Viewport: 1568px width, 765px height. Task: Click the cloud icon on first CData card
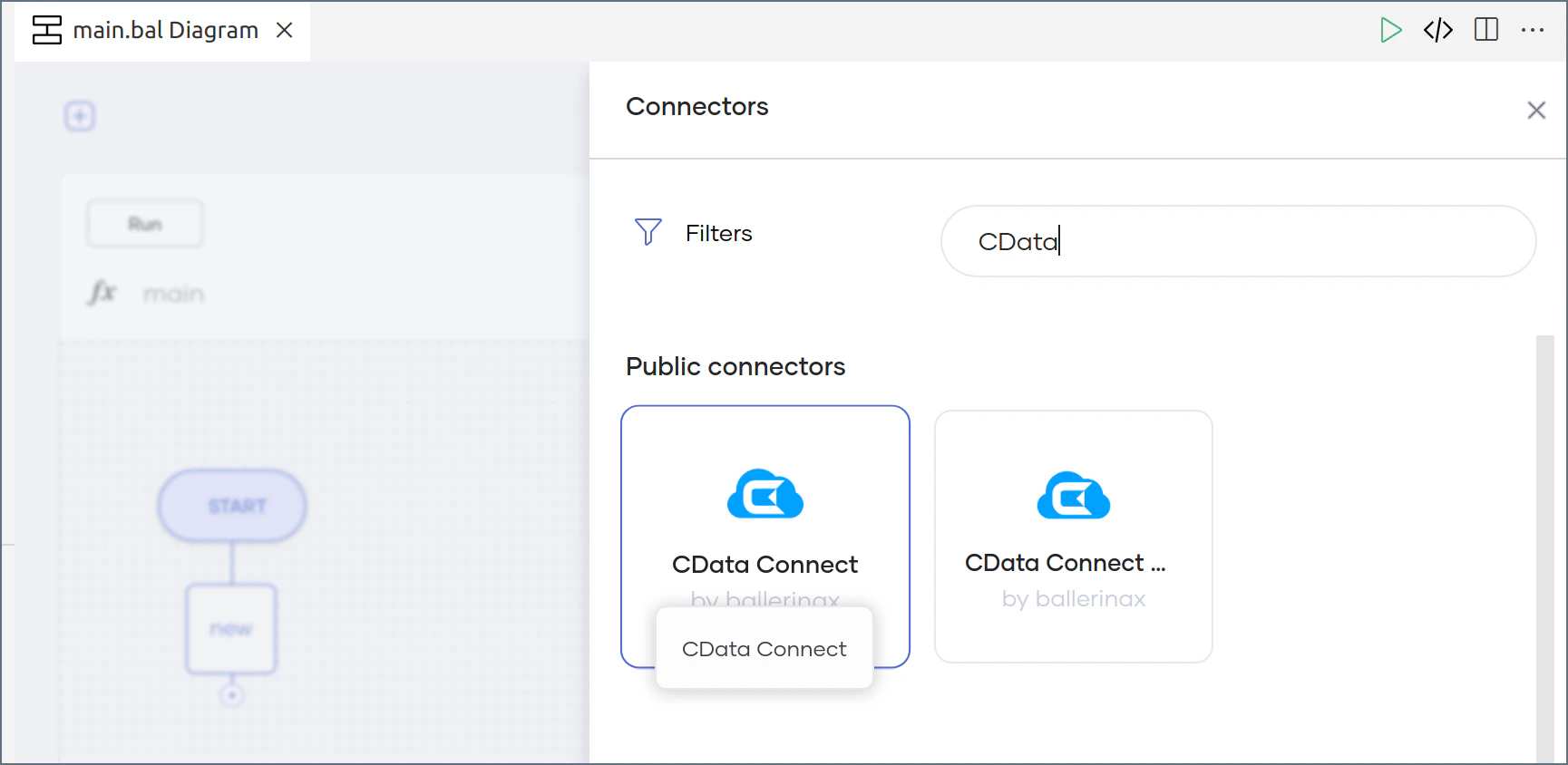pos(765,494)
